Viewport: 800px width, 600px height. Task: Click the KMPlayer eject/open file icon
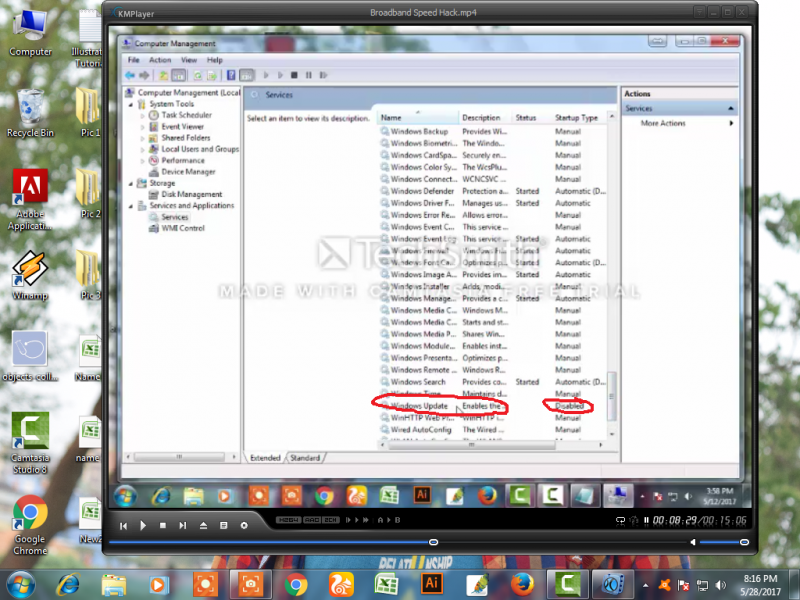203,525
